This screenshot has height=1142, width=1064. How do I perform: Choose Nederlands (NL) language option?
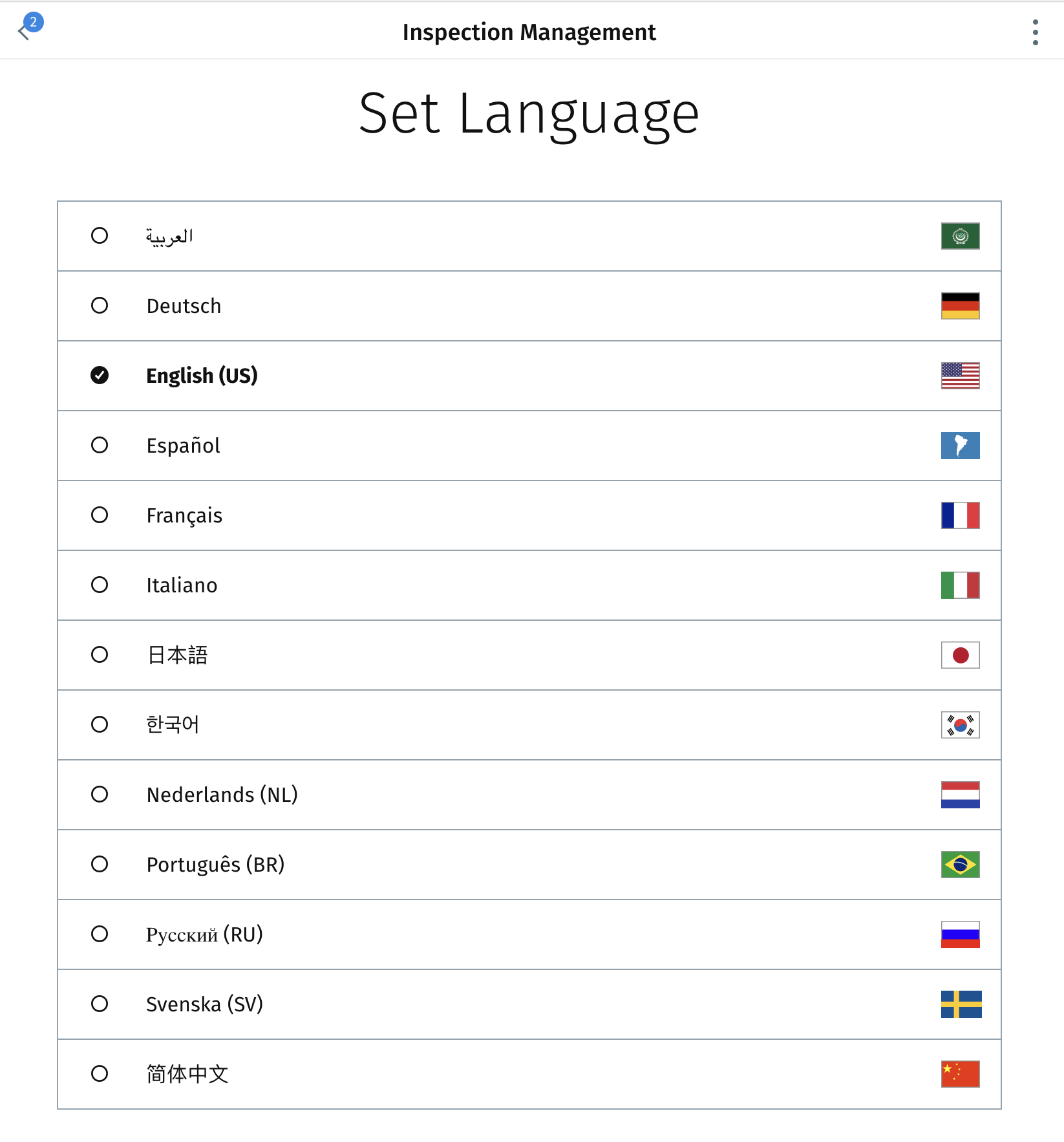(x=222, y=795)
